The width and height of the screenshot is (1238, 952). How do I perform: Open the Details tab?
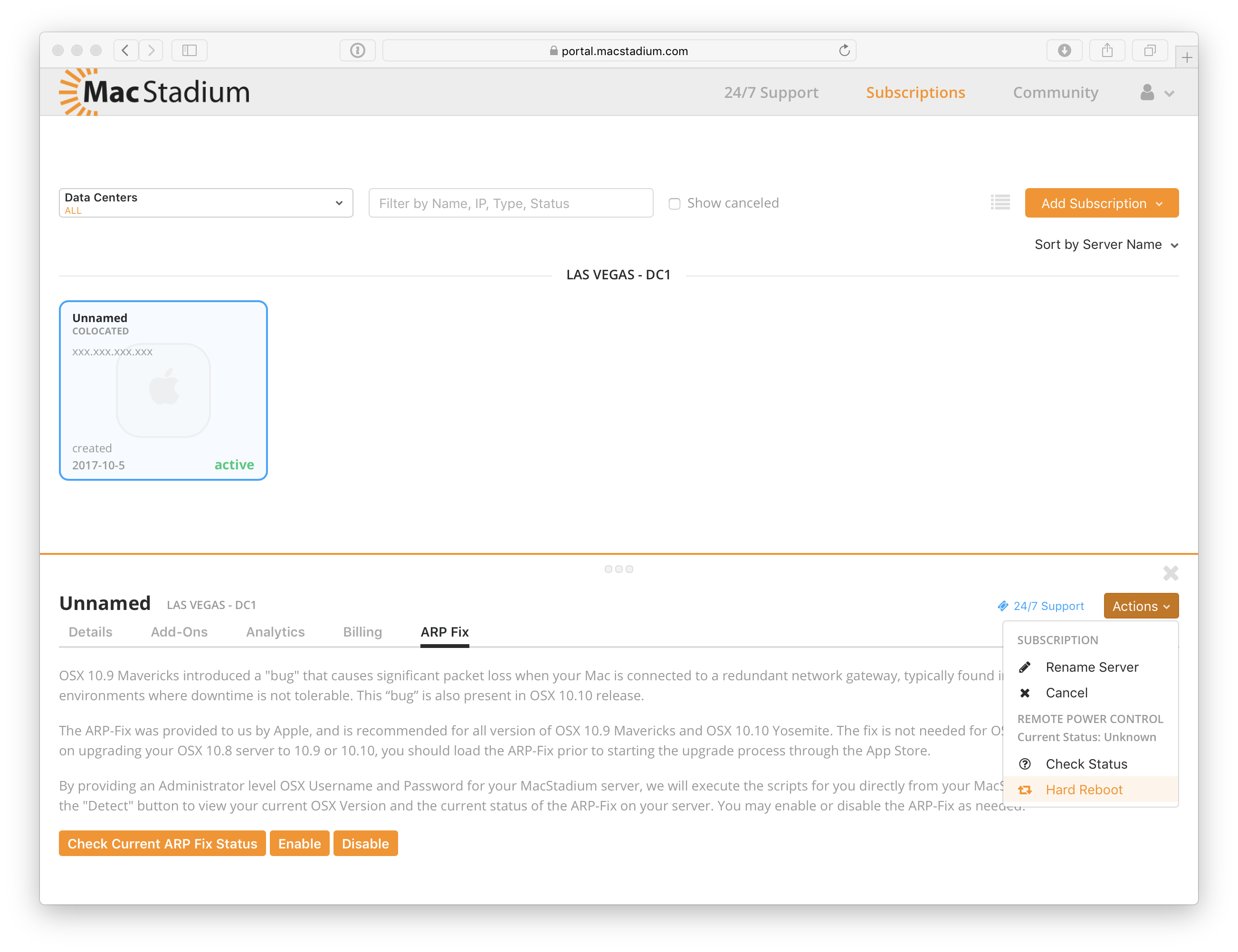point(91,632)
